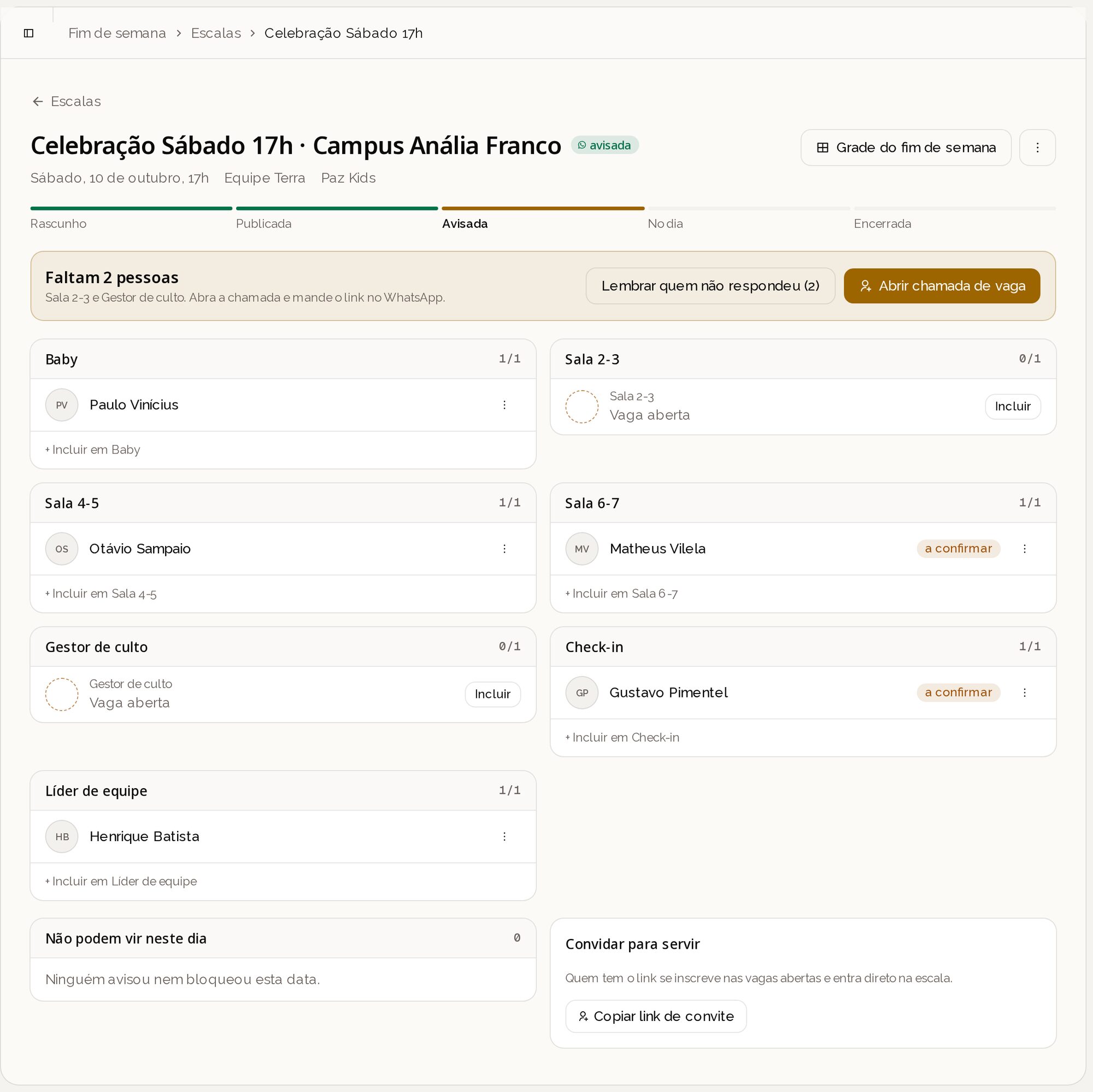Select the Avisada stage
Screen dimensions: 1093x1092
pos(543,218)
